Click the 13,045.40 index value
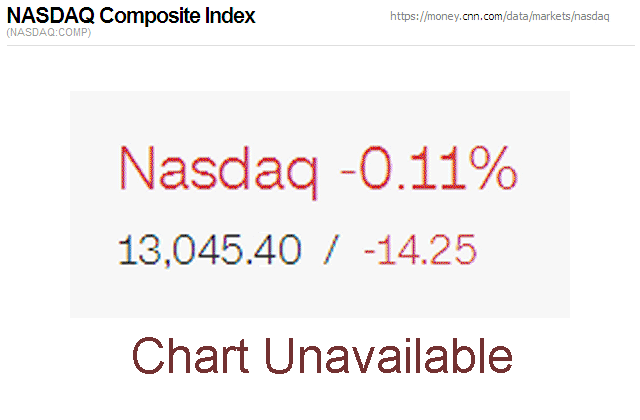The width and height of the screenshot is (640, 420). (209, 249)
